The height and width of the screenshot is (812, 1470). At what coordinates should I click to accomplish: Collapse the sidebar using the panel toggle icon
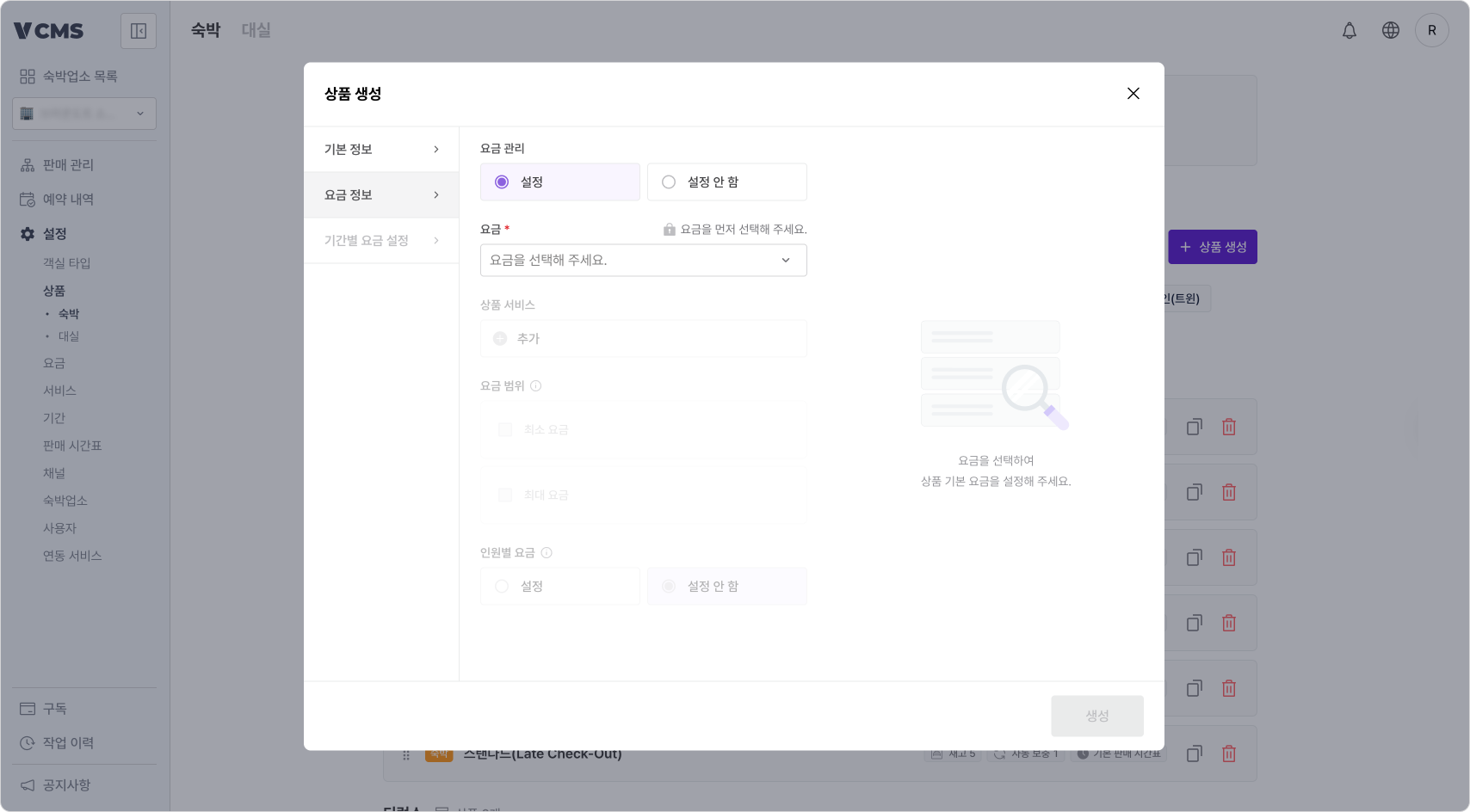(x=138, y=30)
